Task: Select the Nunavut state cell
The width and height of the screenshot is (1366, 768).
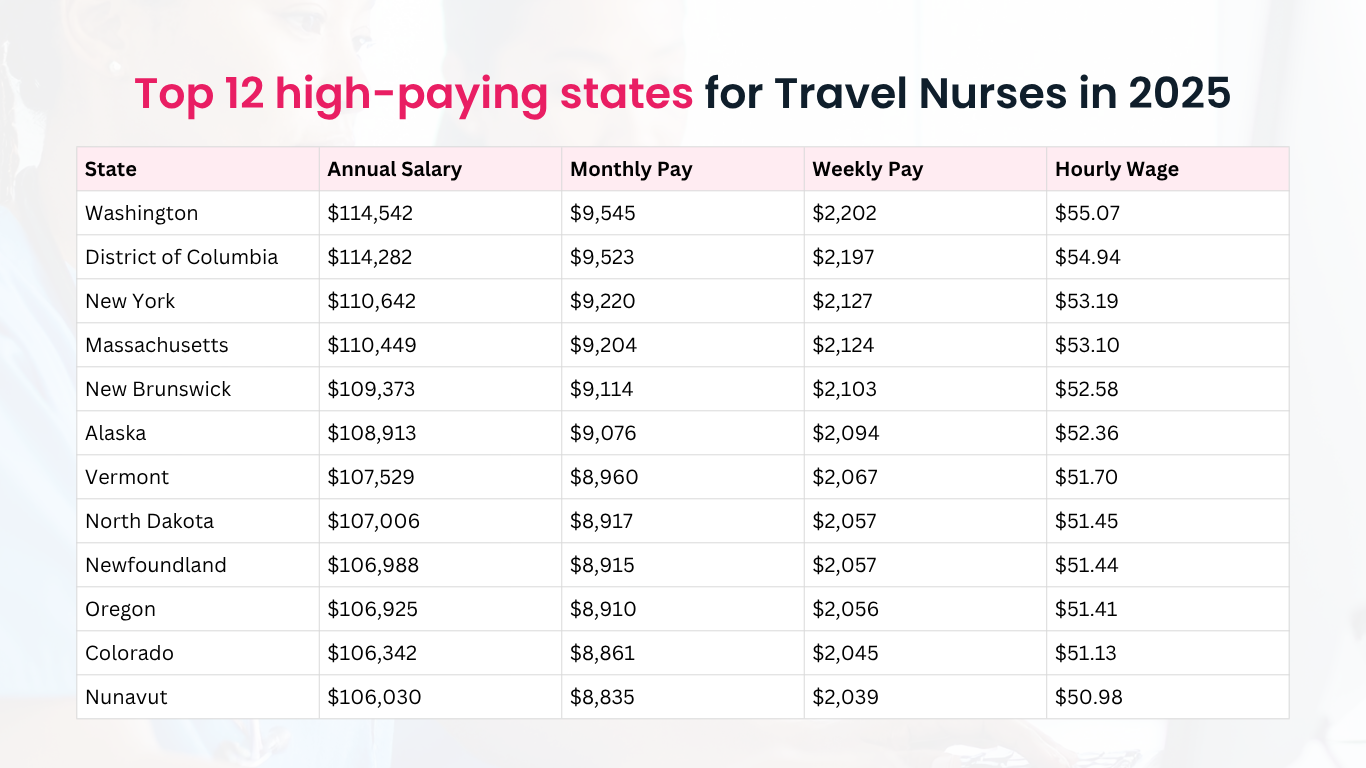Action: point(126,697)
